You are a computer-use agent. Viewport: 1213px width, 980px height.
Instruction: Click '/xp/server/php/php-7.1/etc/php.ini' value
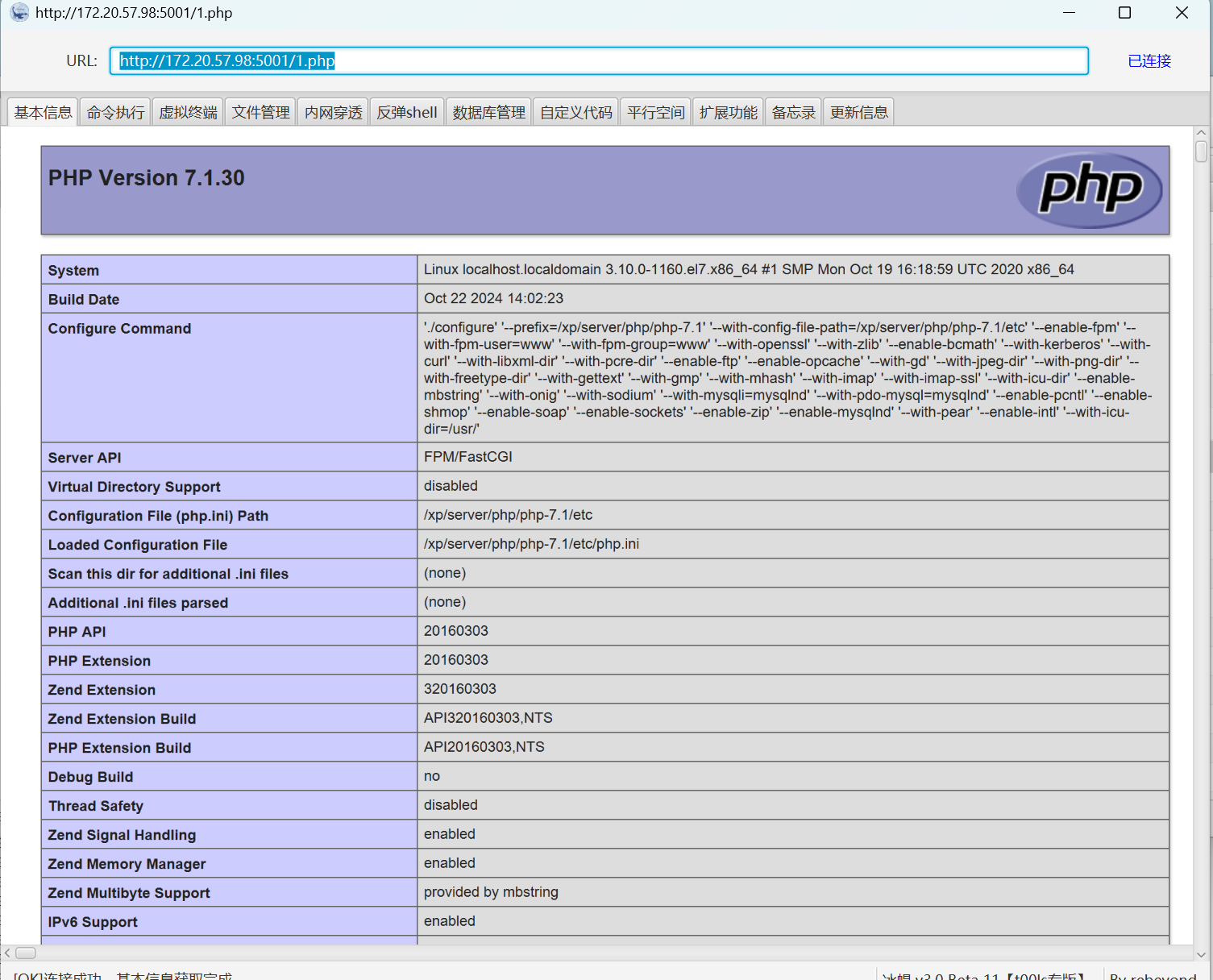coord(532,543)
